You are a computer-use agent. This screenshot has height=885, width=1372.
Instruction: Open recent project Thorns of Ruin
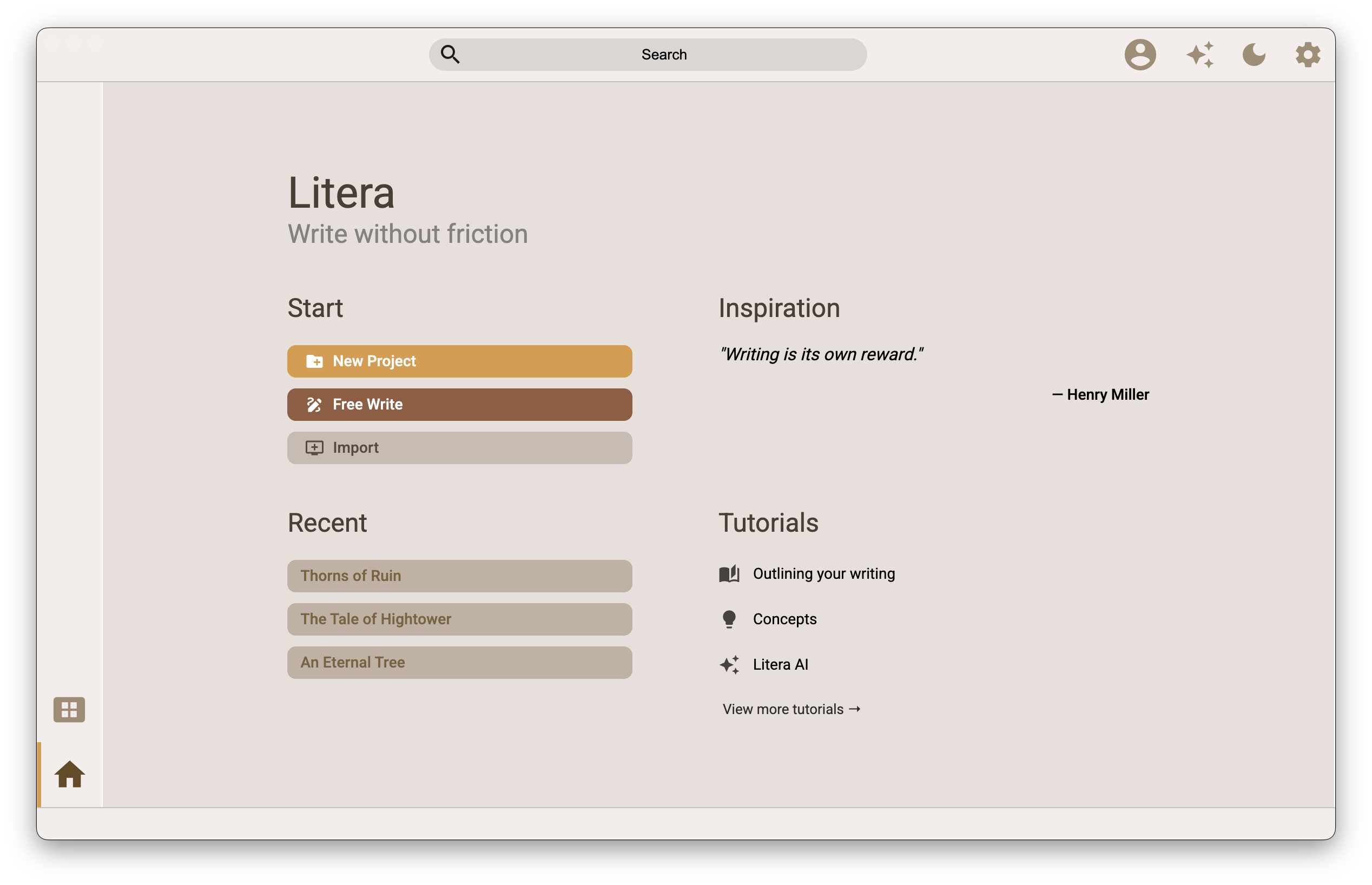(x=459, y=576)
